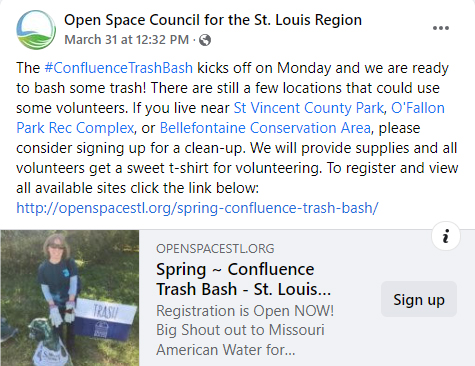Click the globe public audience icon
The width and height of the screenshot is (475, 366).
click(205, 40)
